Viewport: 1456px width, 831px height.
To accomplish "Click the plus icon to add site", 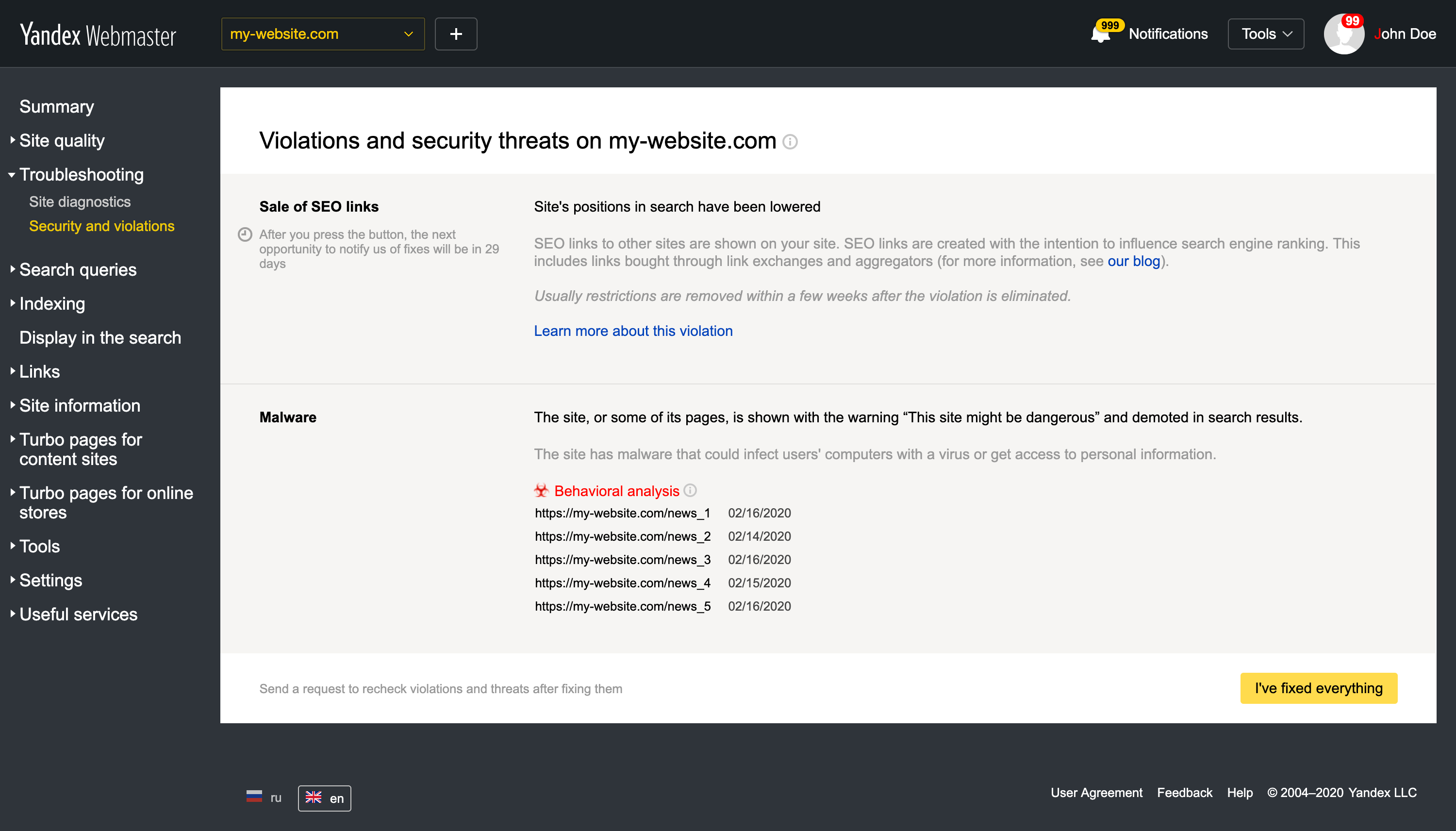I will (x=456, y=34).
